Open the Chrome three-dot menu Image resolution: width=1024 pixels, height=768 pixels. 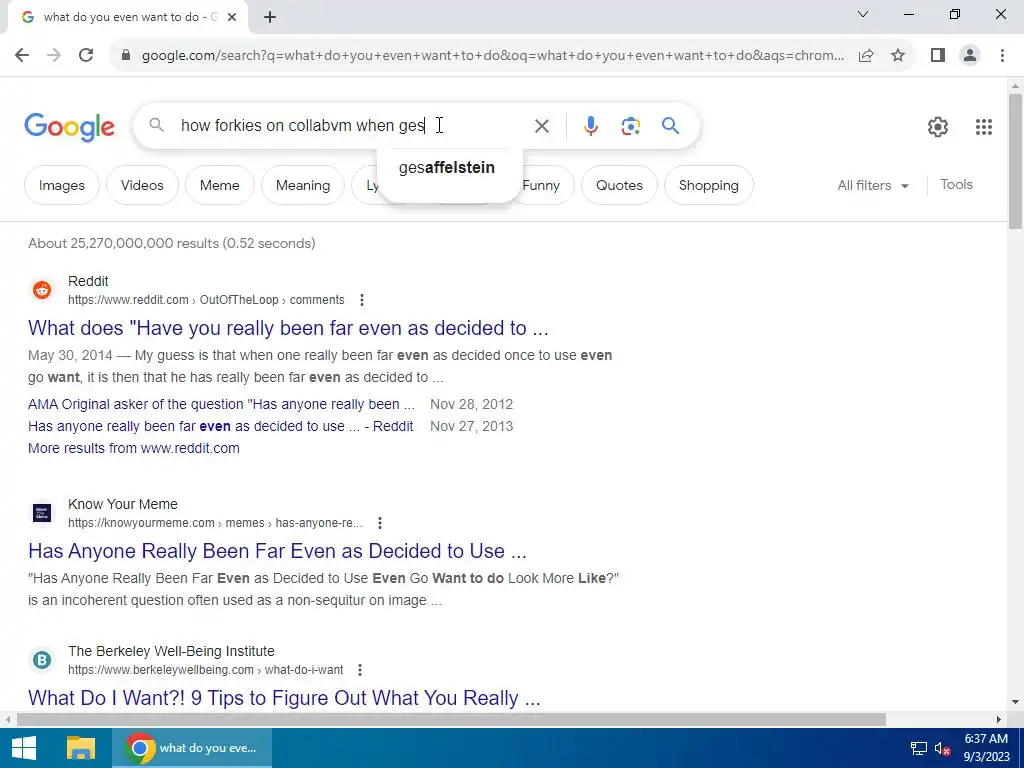[1002, 56]
